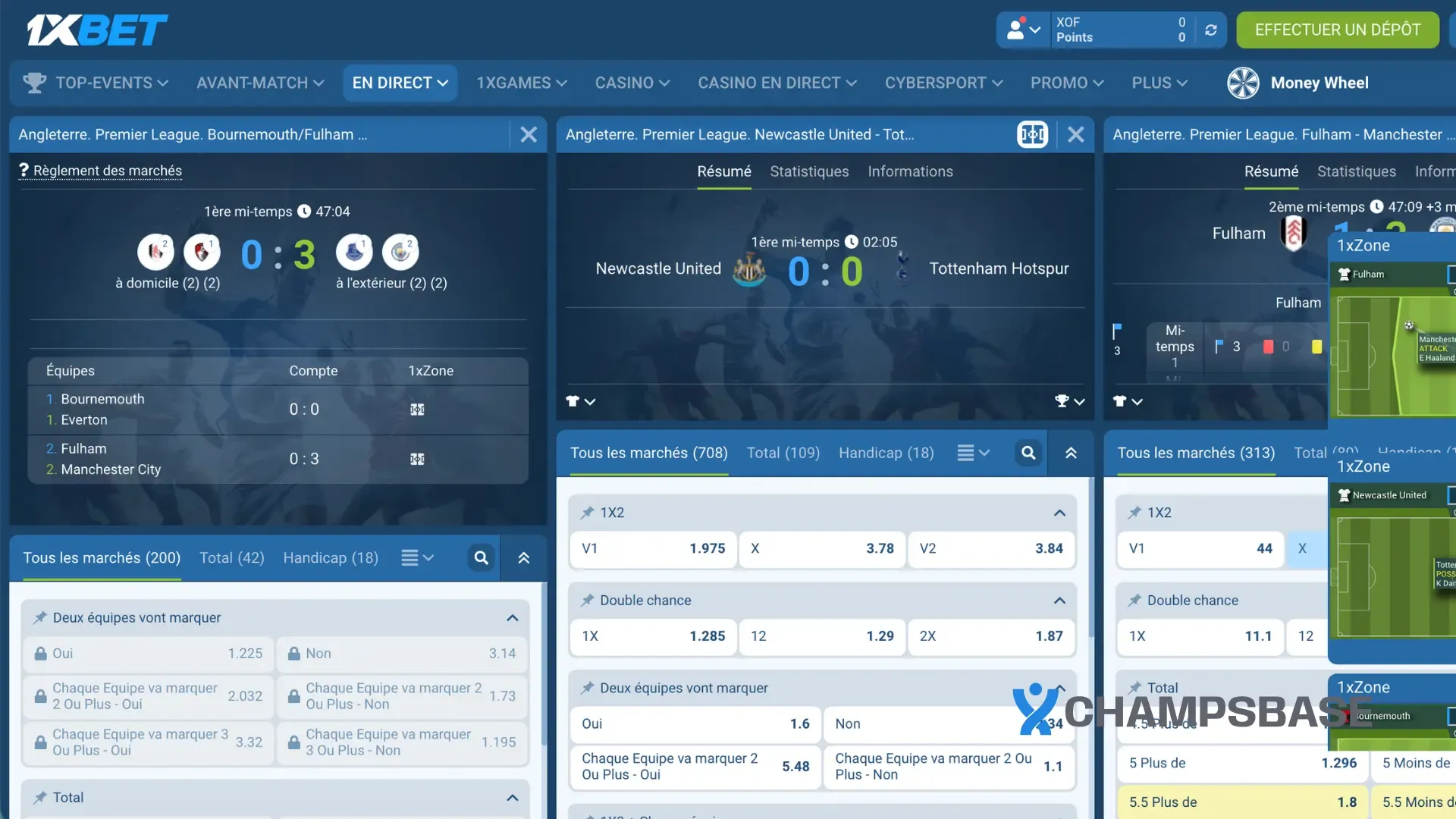This screenshot has height=819, width=1456.
Task: Click the 1xZone icon in Newcastle match header
Action: [x=1032, y=135]
